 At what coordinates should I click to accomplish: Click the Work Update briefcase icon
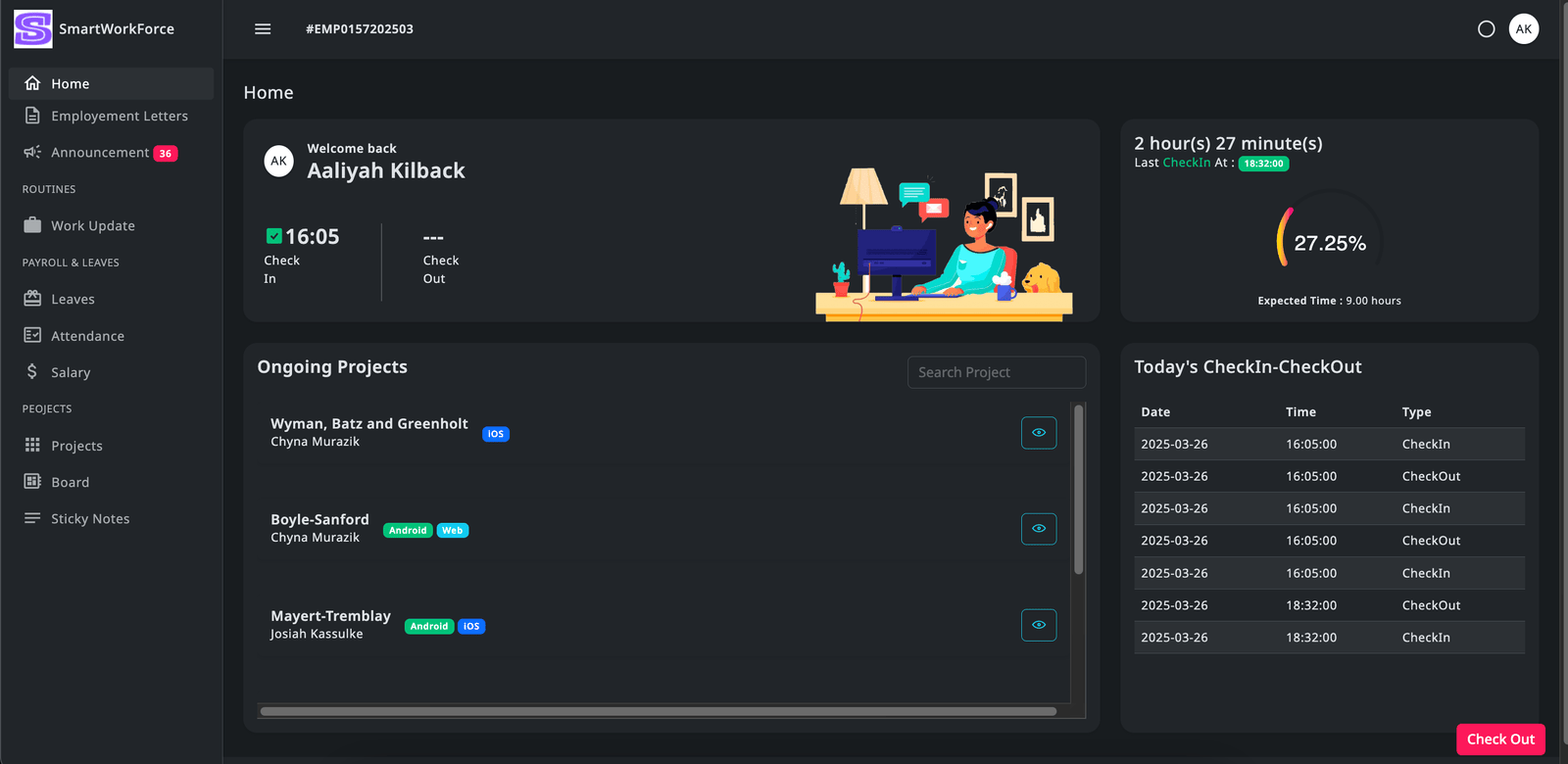pyautogui.click(x=32, y=225)
